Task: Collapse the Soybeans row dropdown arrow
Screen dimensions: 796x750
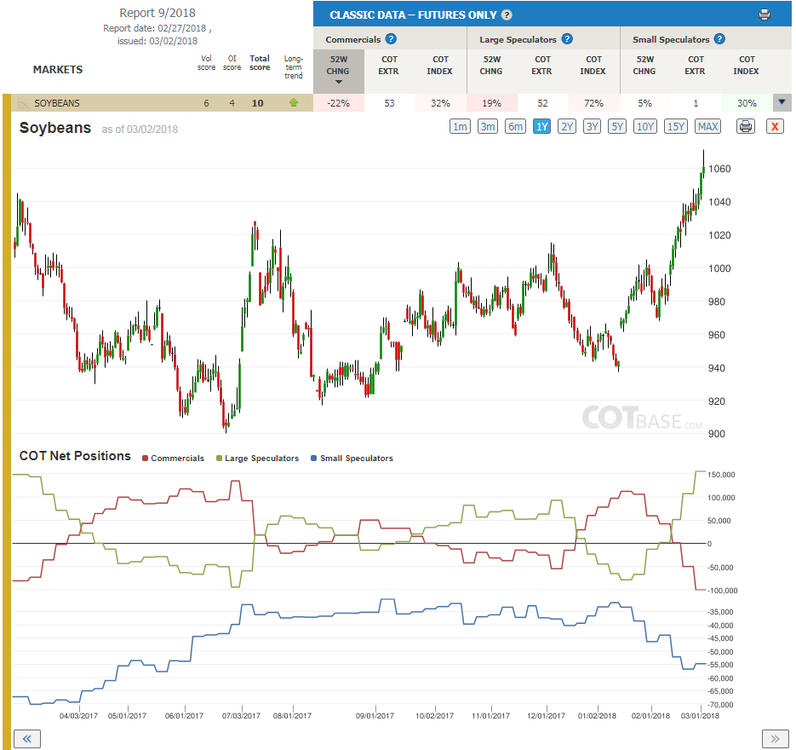Action: tap(782, 103)
